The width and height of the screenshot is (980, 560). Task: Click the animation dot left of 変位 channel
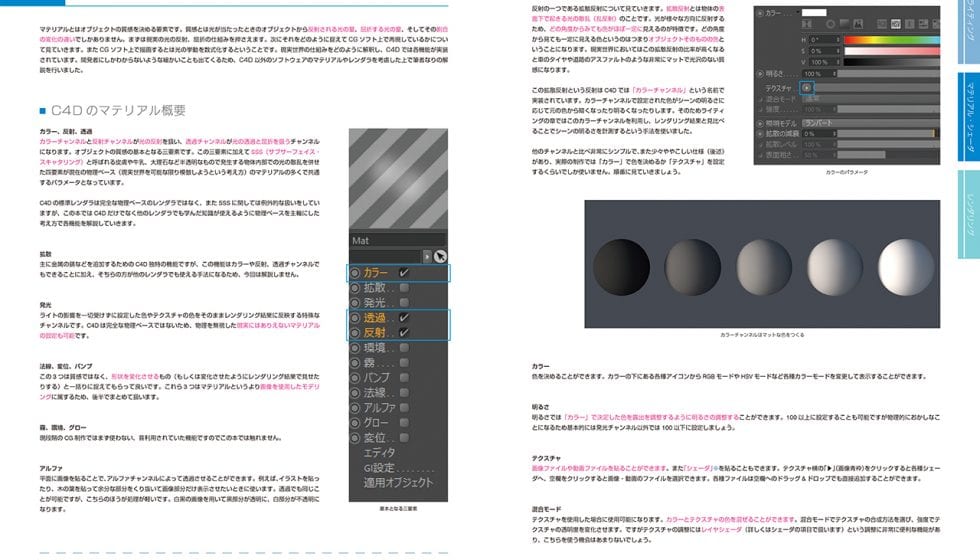click(355, 438)
